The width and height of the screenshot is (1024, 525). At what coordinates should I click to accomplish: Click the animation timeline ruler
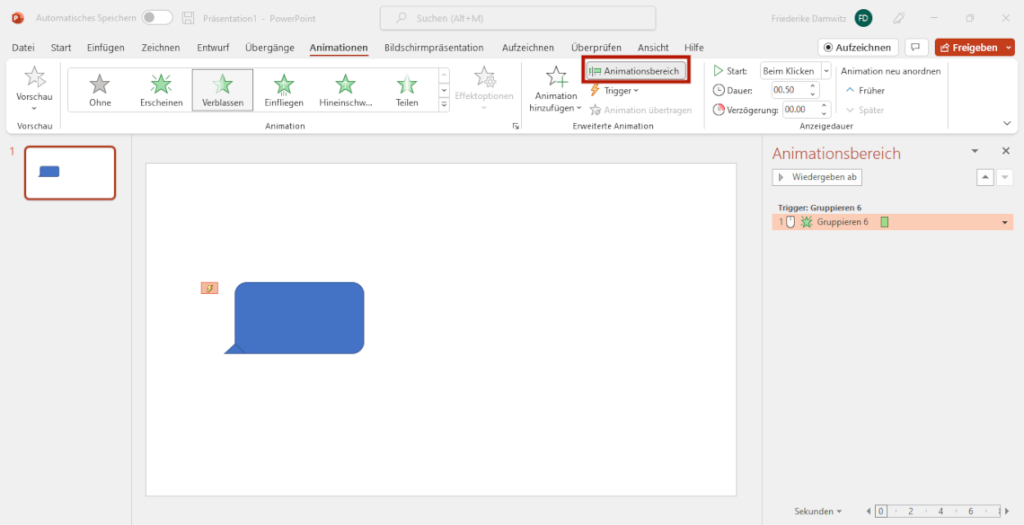(x=938, y=511)
